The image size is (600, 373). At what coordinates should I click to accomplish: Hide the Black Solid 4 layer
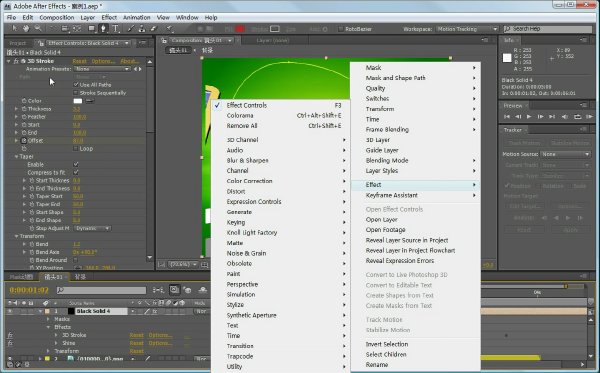point(10,311)
